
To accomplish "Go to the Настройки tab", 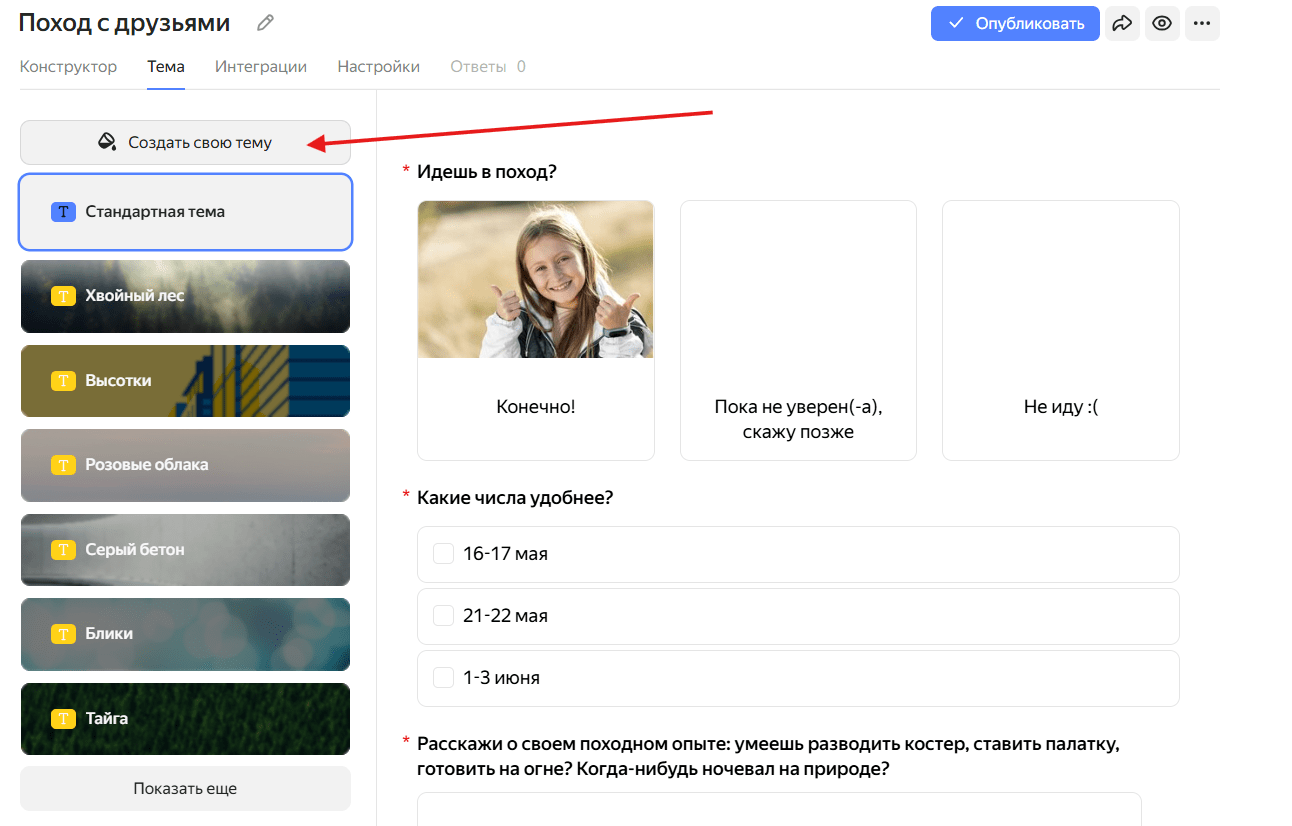I will pyautogui.click(x=379, y=67).
